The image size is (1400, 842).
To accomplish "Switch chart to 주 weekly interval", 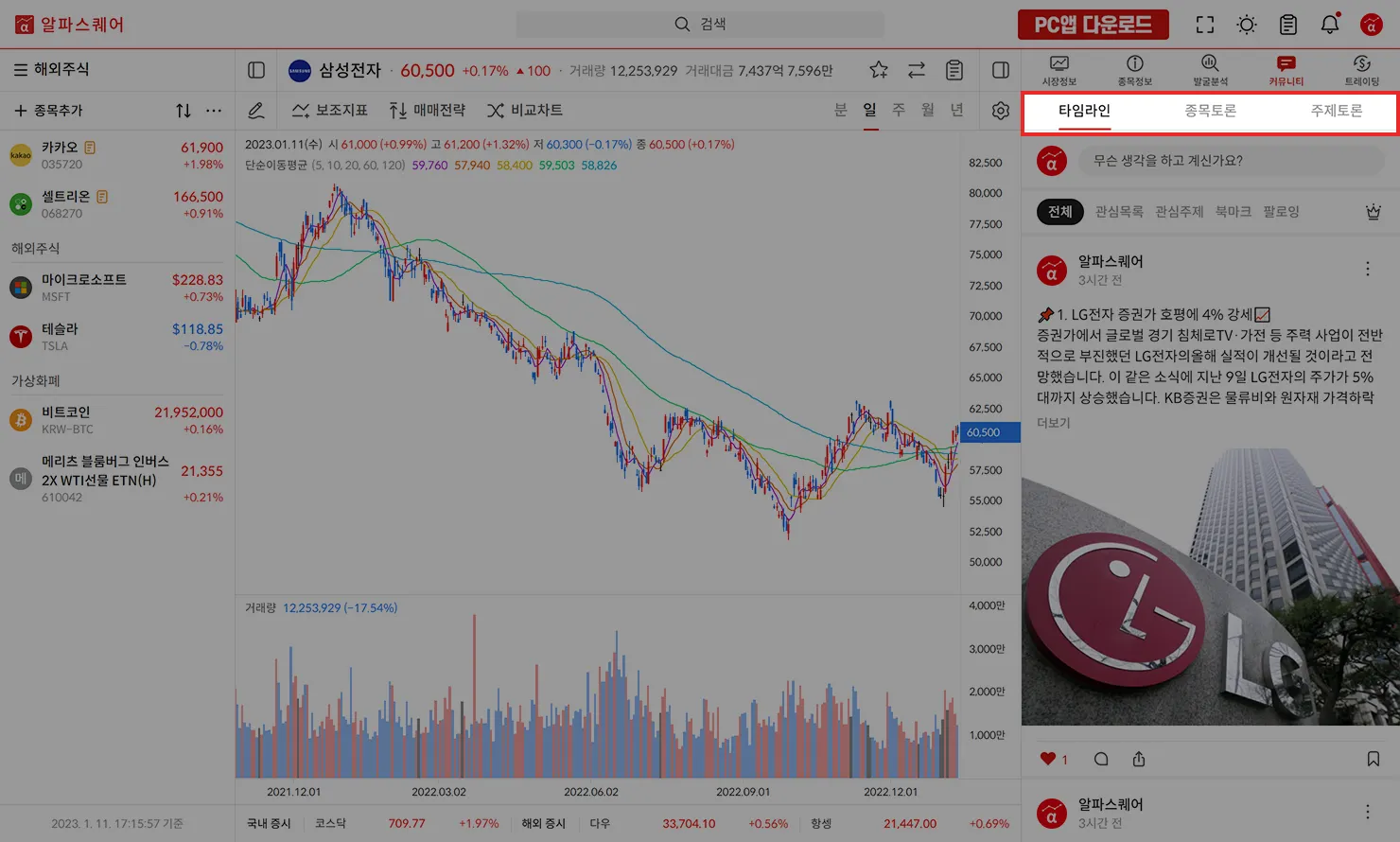I will click(899, 111).
